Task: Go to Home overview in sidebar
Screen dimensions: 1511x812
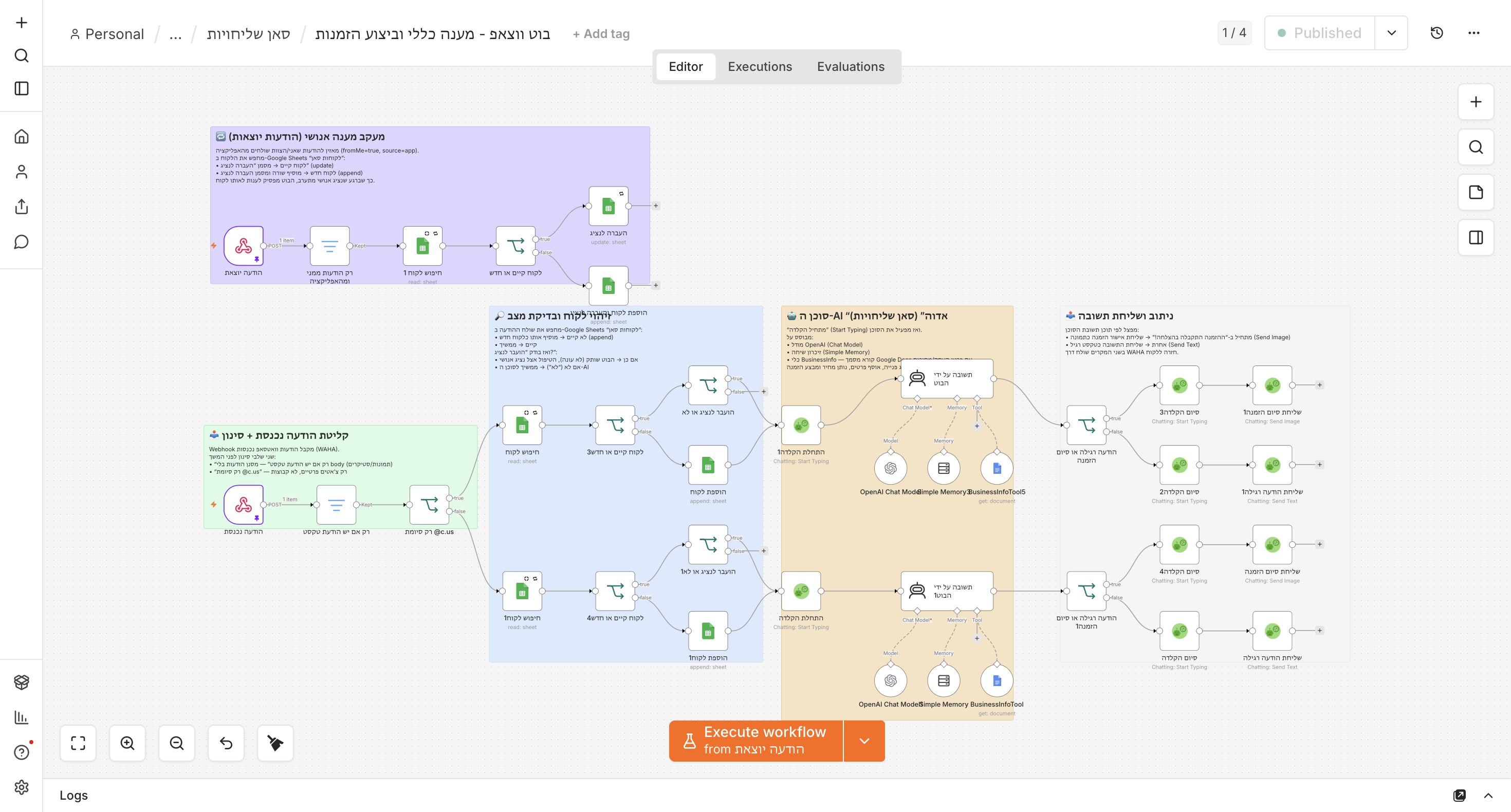Action: (22, 137)
